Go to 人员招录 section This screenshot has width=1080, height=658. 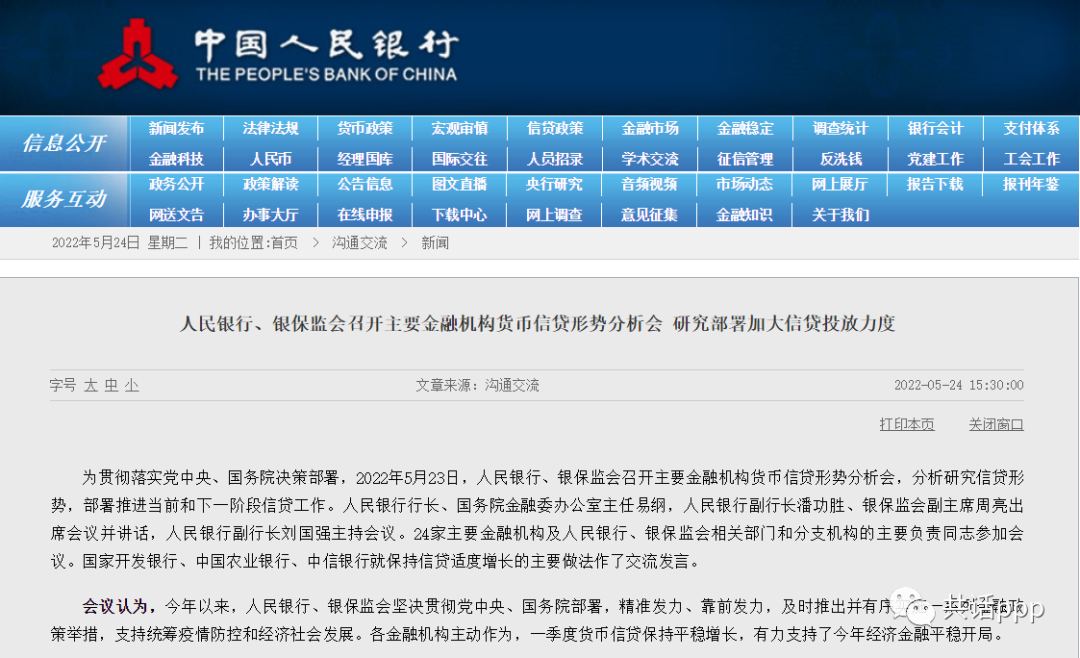click(554, 159)
